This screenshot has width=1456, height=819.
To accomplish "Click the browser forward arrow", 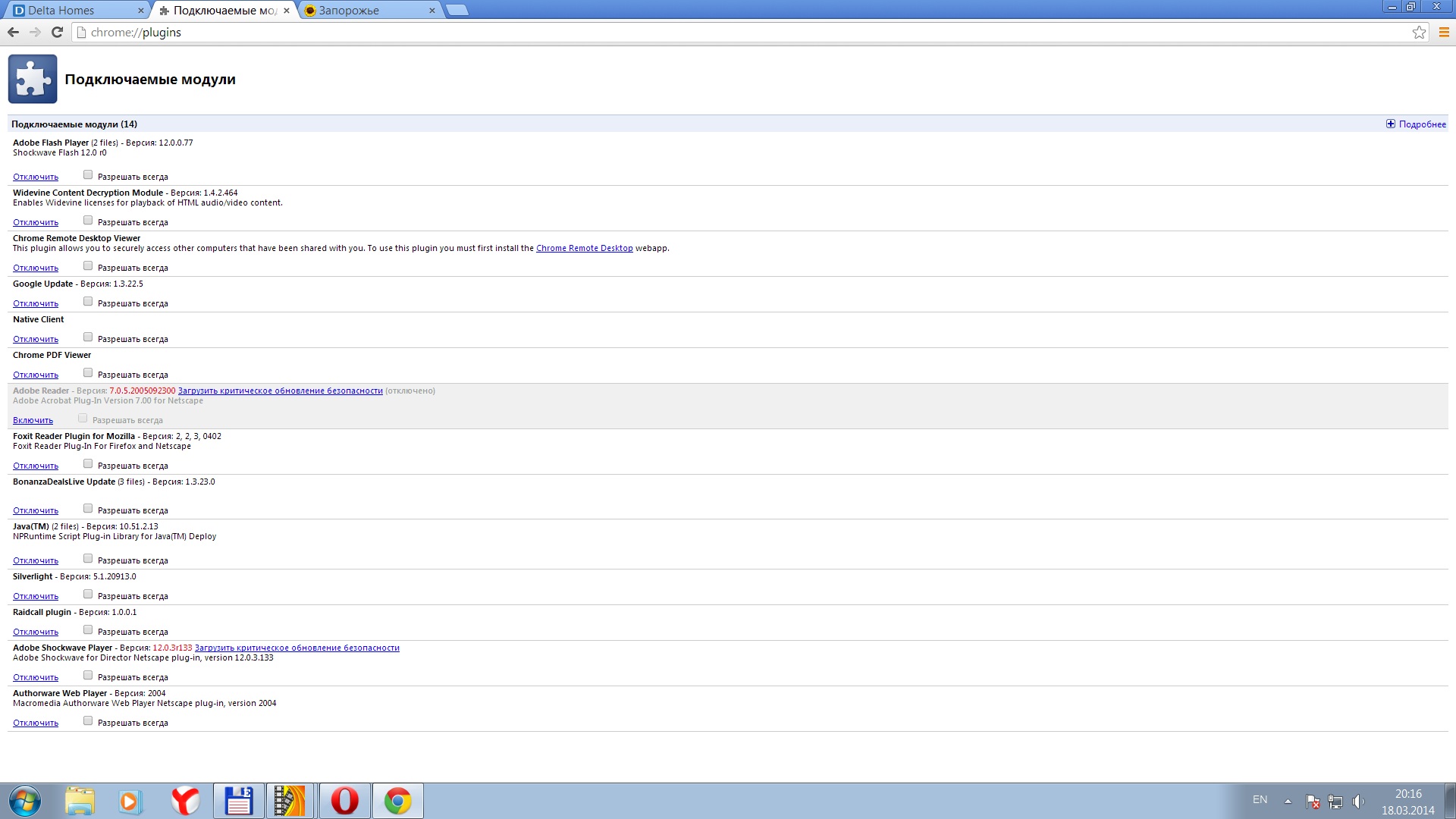I will [35, 32].
